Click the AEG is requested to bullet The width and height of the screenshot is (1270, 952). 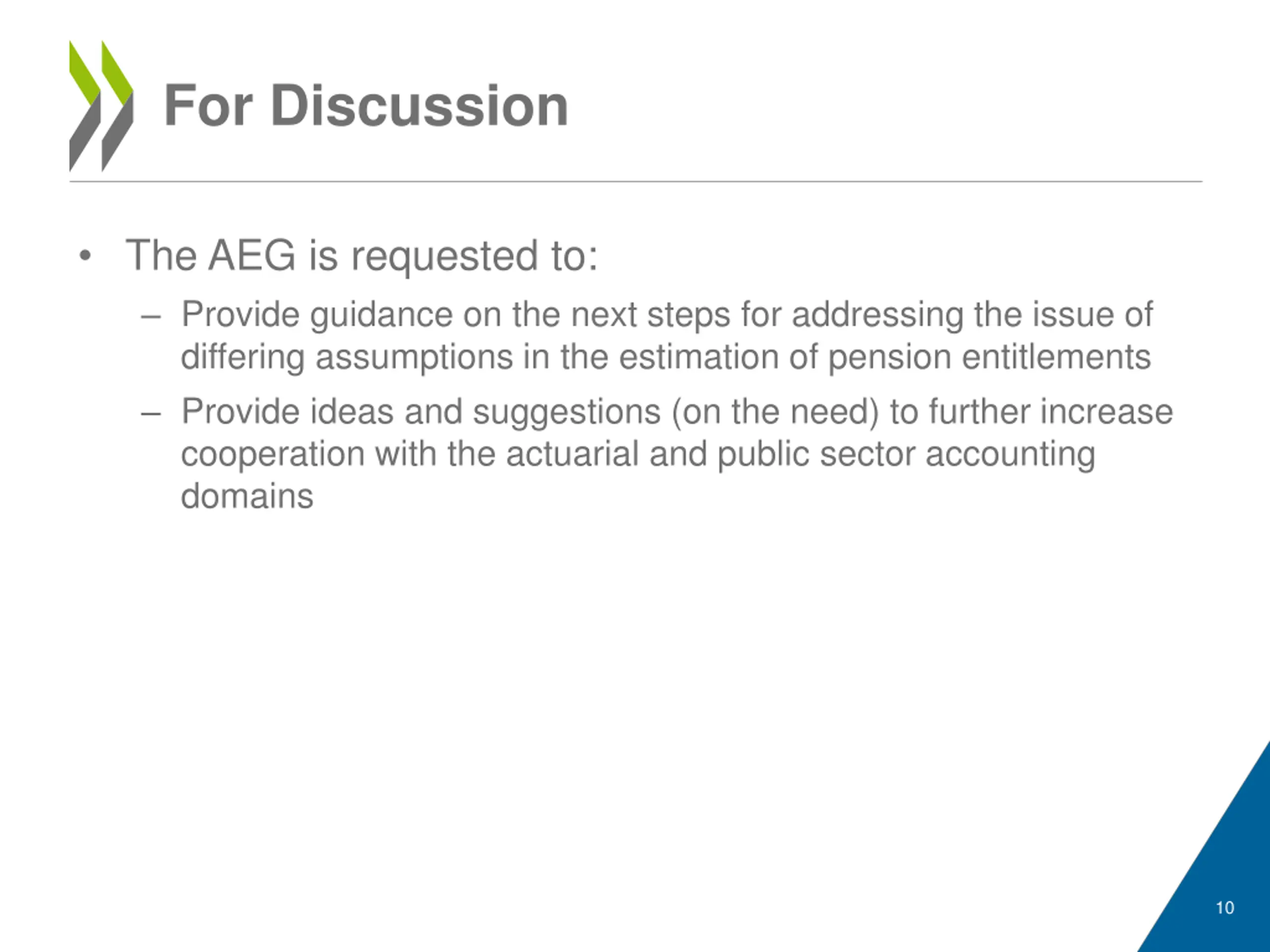pos(362,256)
